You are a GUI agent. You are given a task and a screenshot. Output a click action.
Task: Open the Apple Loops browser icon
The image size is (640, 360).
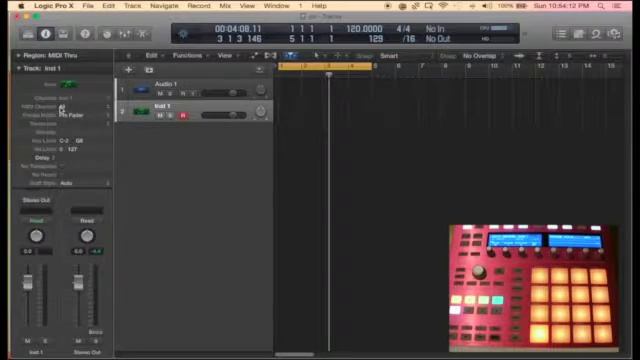[596, 34]
